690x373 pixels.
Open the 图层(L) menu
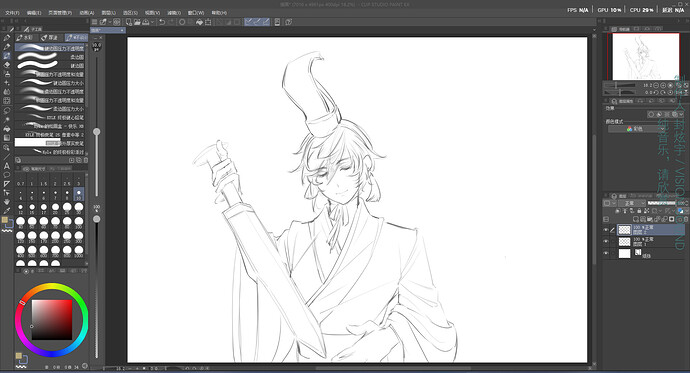coord(109,13)
